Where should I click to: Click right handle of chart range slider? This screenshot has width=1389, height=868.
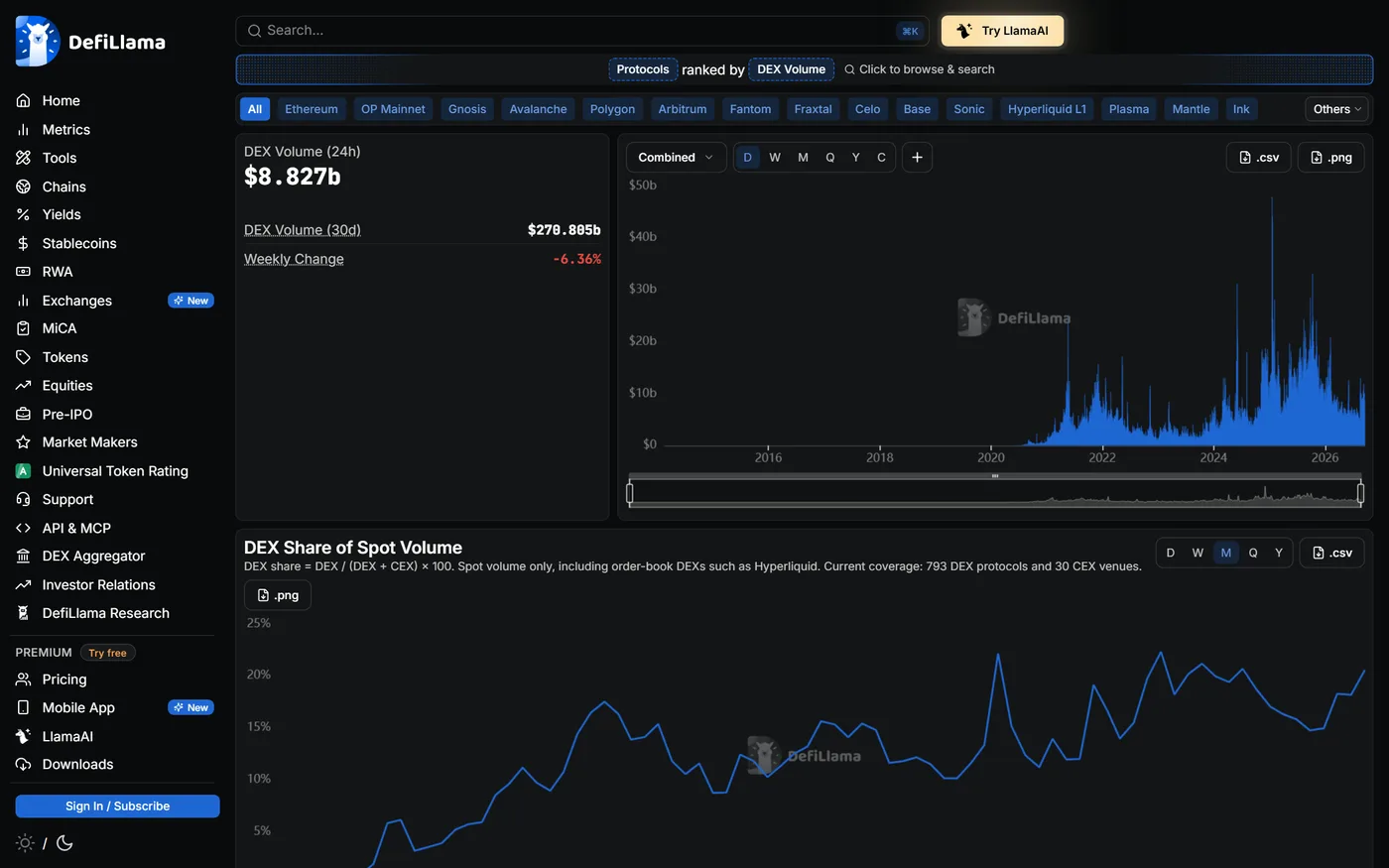click(x=1360, y=492)
